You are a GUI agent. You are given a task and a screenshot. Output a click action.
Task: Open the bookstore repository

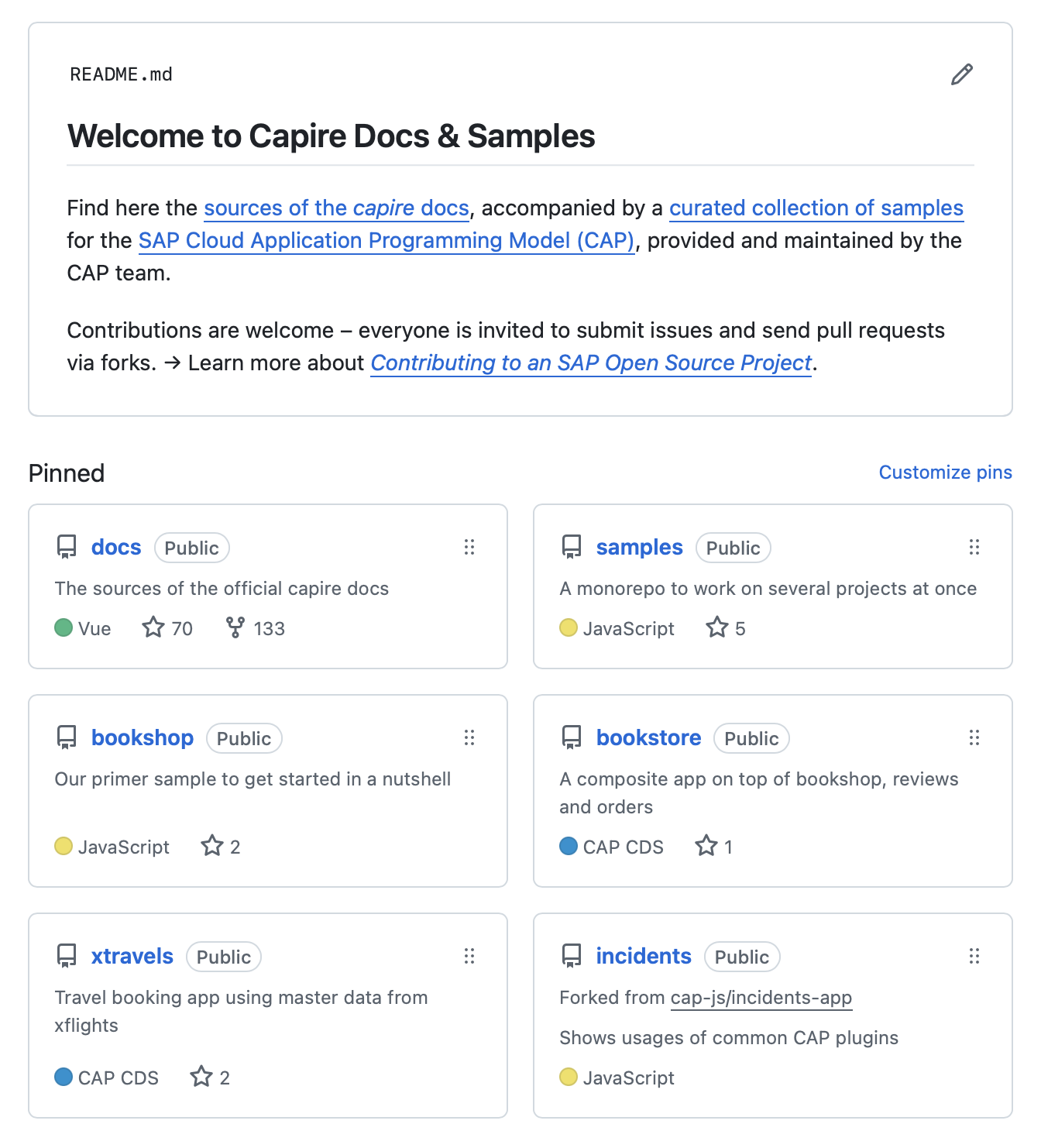tap(648, 737)
